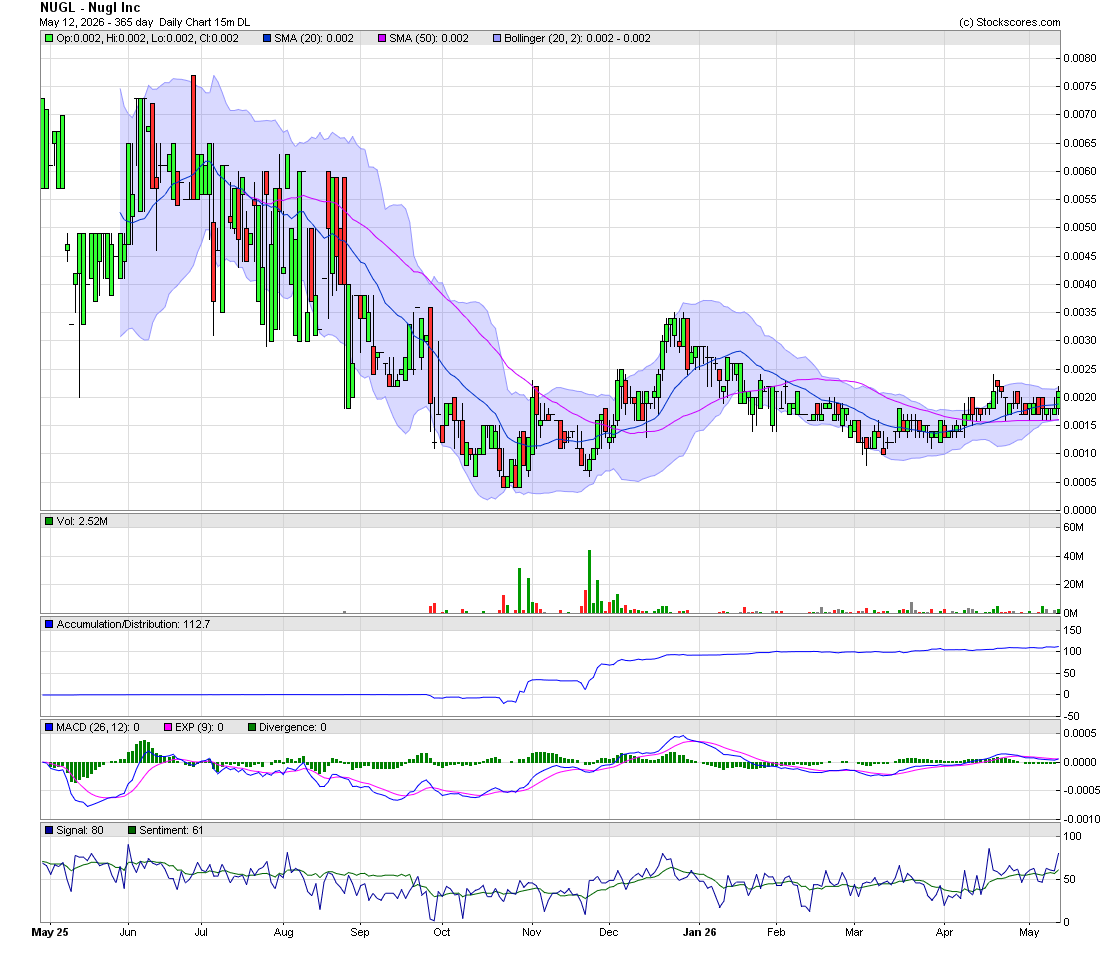The height and width of the screenshot is (953, 1100).
Task: Click the -0.0010 MACD axis value
Action: click(x=1081, y=819)
